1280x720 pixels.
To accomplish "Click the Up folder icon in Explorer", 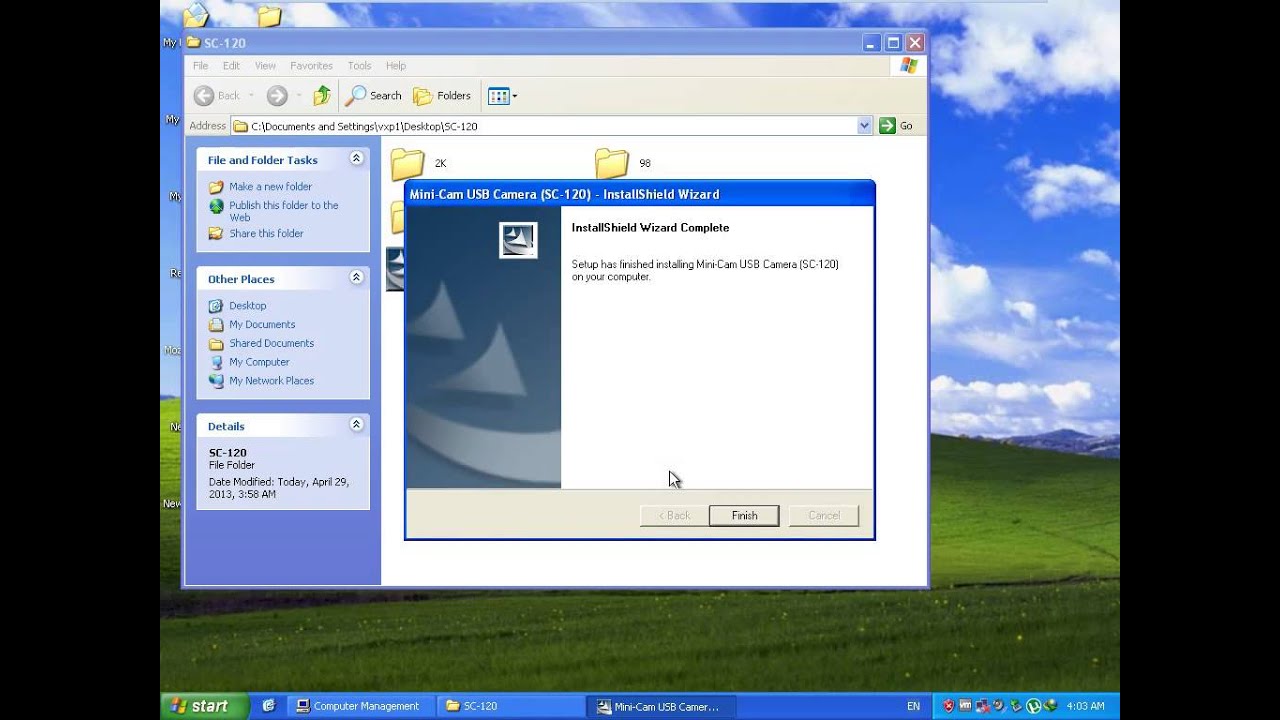I will point(322,95).
